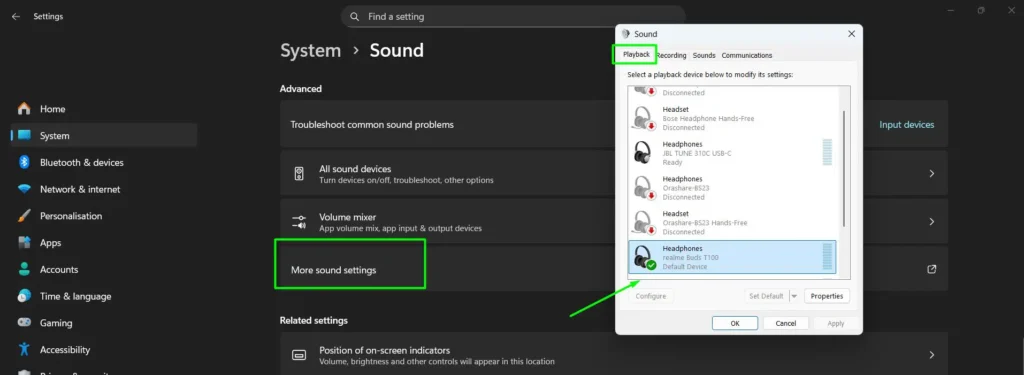Select the JBL TUNE 310C USB-C headphones icon
Image resolution: width=1024 pixels, height=375 pixels.
coord(644,152)
